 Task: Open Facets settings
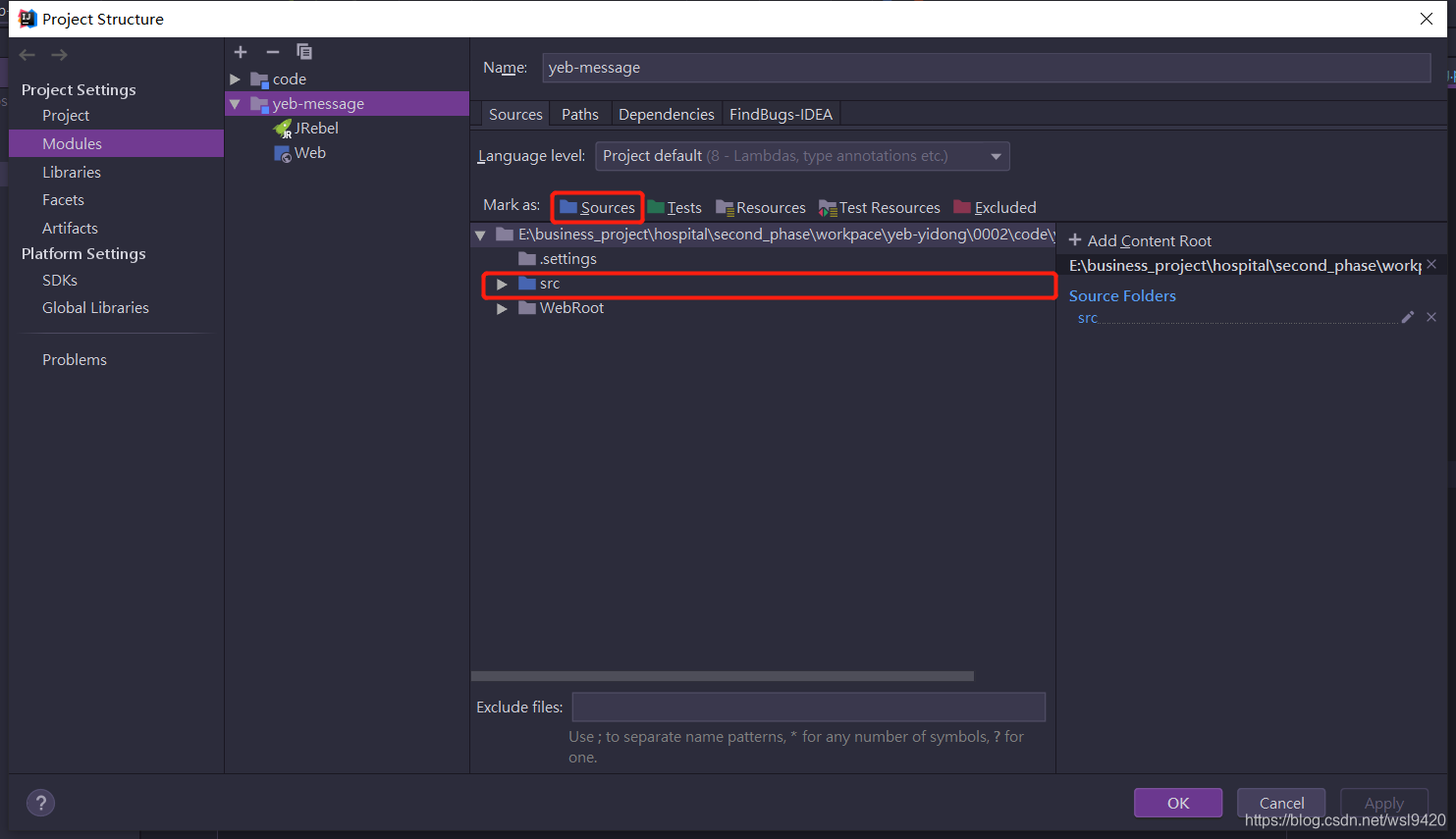(x=63, y=200)
